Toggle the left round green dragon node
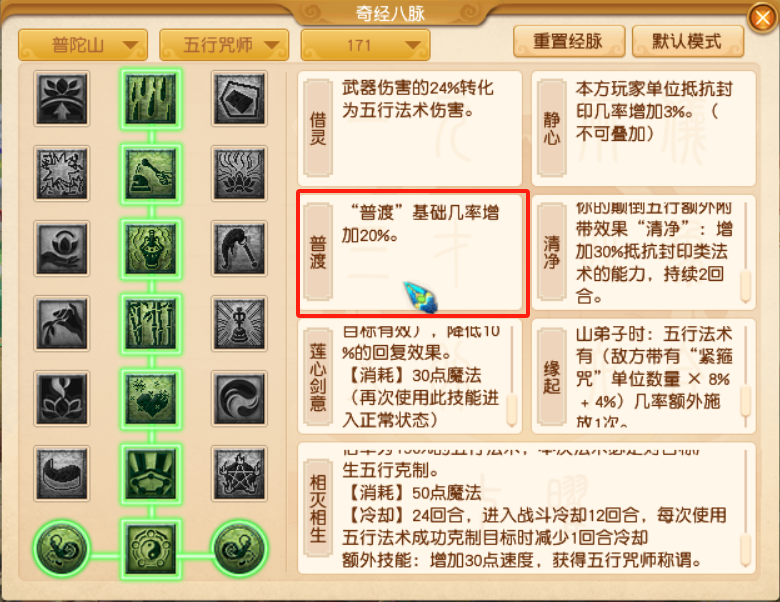This screenshot has height=602, width=780. [62, 549]
